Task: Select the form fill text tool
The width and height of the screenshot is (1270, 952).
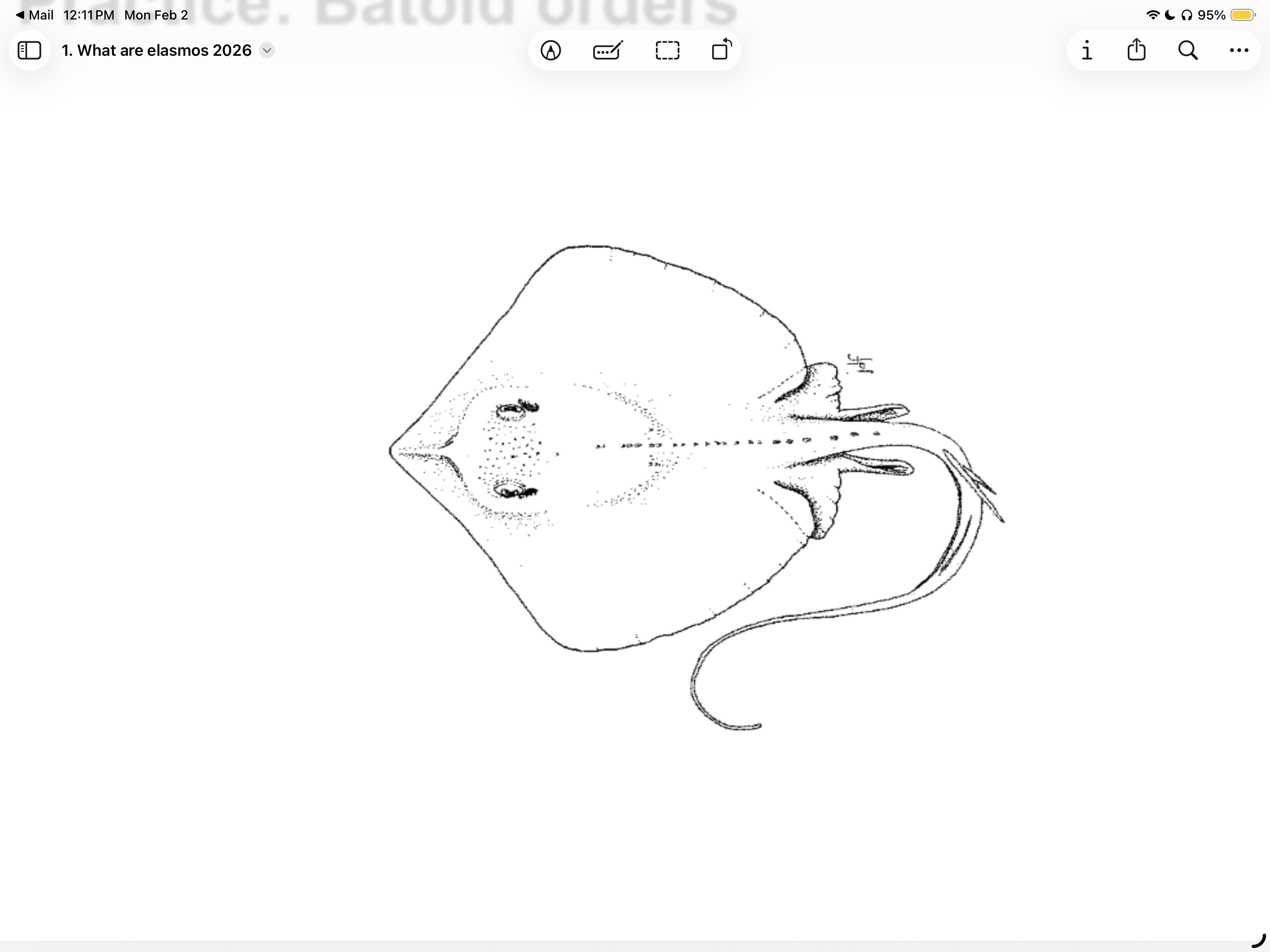Action: click(x=608, y=51)
